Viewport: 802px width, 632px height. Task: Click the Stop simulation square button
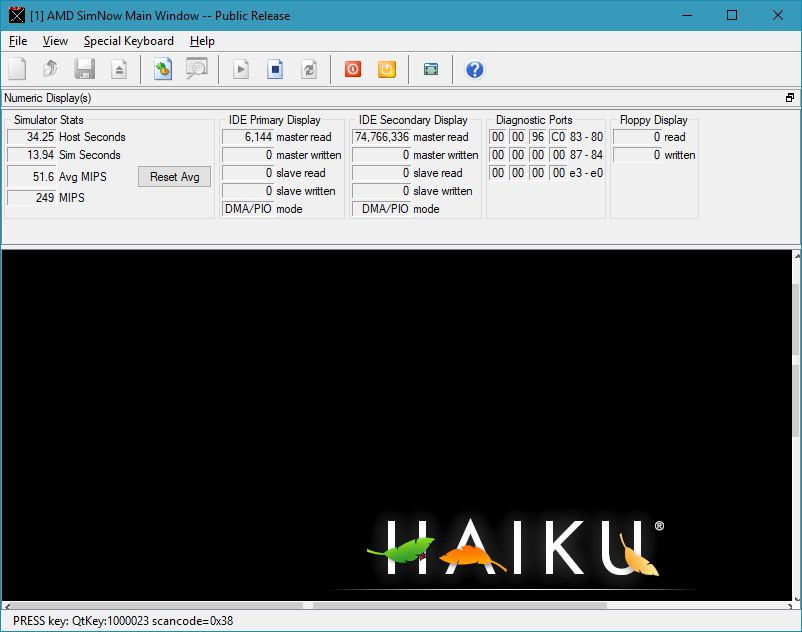coord(275,69)
